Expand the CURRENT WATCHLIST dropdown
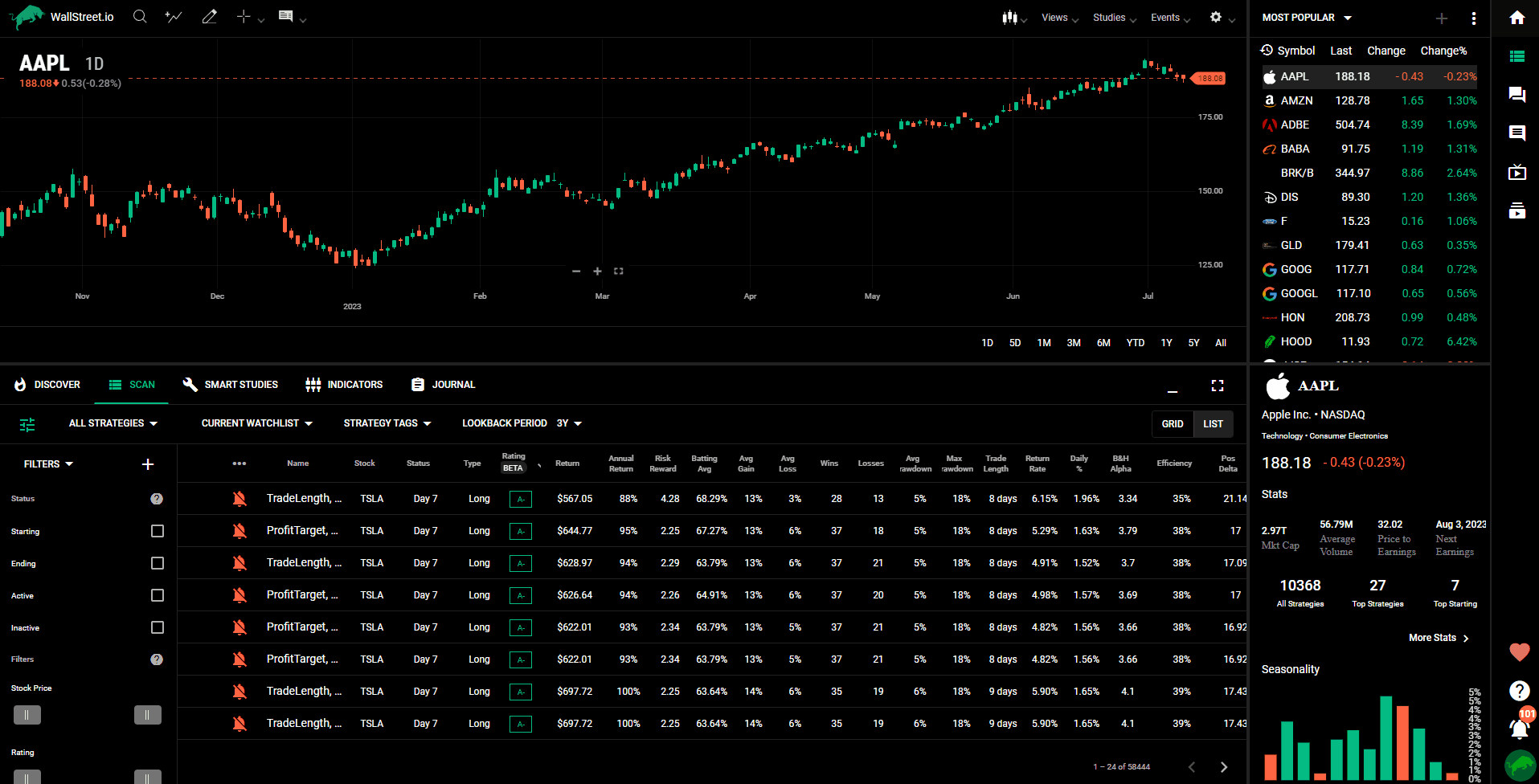Viewport: 1539px width, 784px height. [257, 423]
